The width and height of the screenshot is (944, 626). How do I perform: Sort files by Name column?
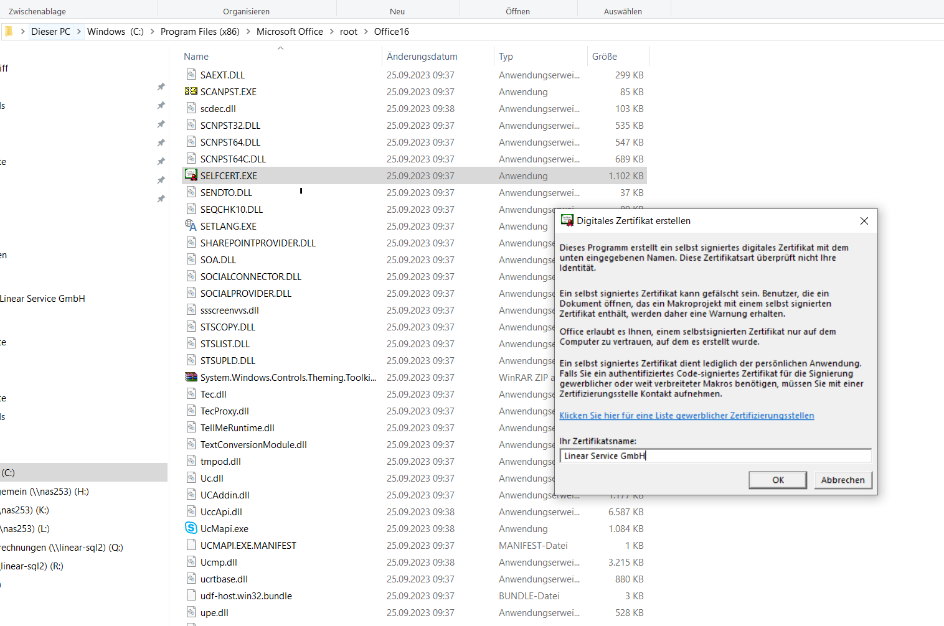(196, 57)
